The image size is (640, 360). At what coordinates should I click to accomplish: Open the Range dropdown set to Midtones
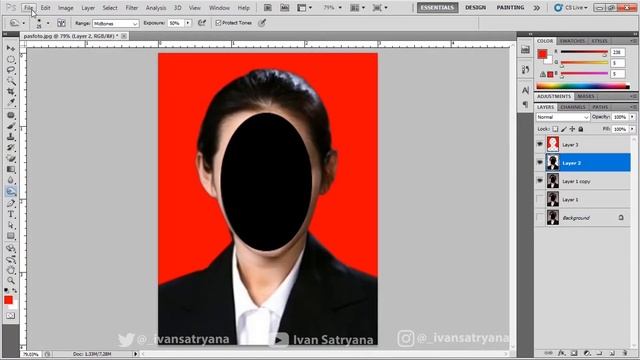(x=116, y=24)
